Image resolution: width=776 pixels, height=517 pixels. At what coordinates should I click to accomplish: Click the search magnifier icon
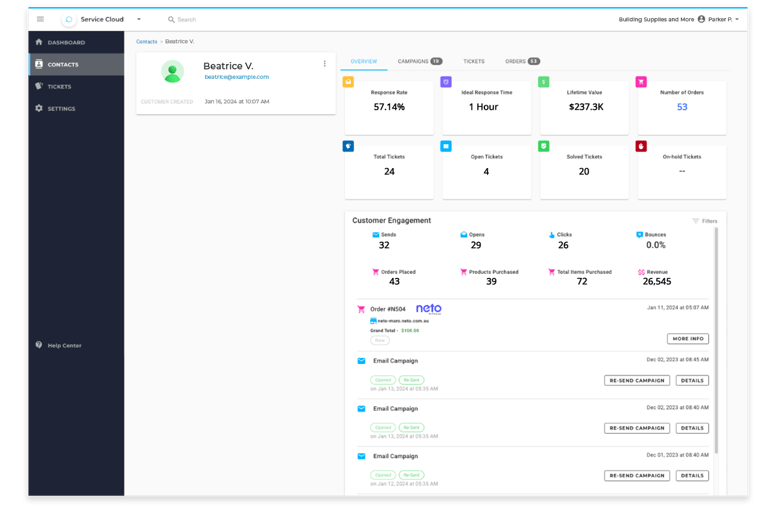pyautogui.click(x=171, y=20)
